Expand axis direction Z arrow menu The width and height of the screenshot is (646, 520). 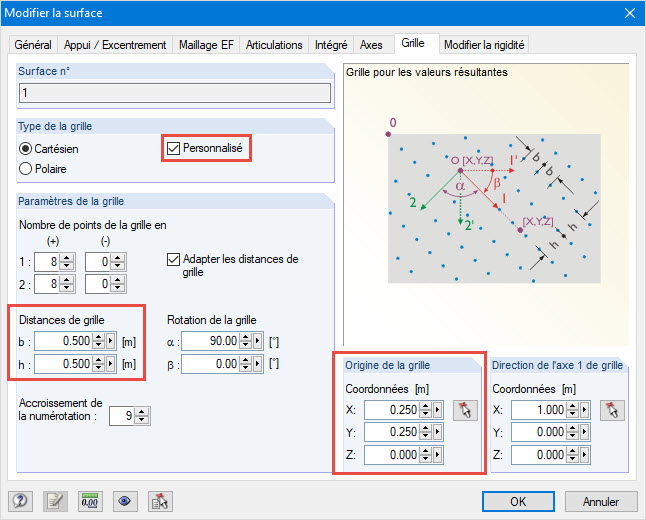click(x=584, y=455)
